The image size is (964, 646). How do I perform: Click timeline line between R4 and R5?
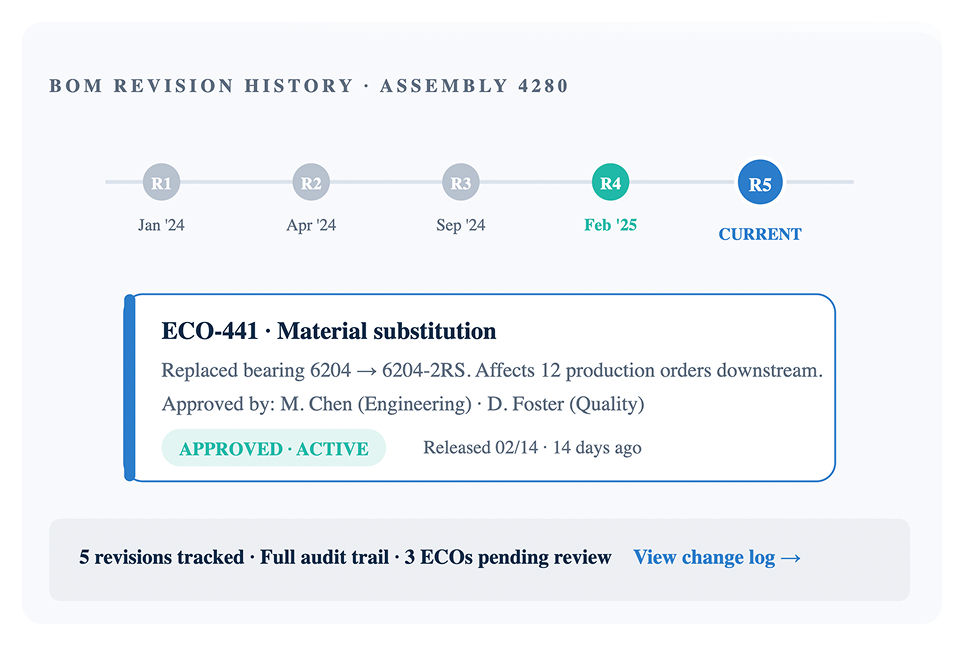[683, 182]
